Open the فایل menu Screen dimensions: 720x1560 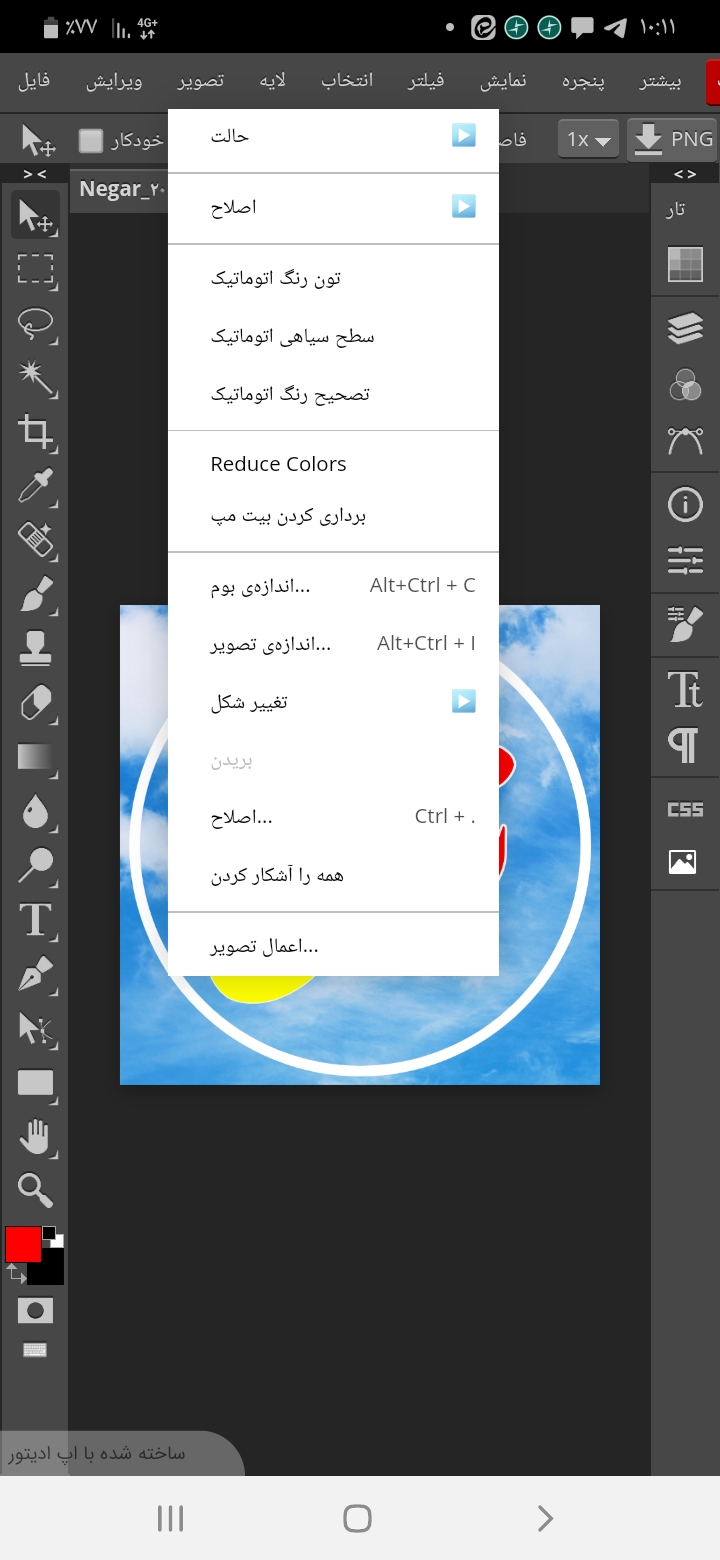[34, 81]
